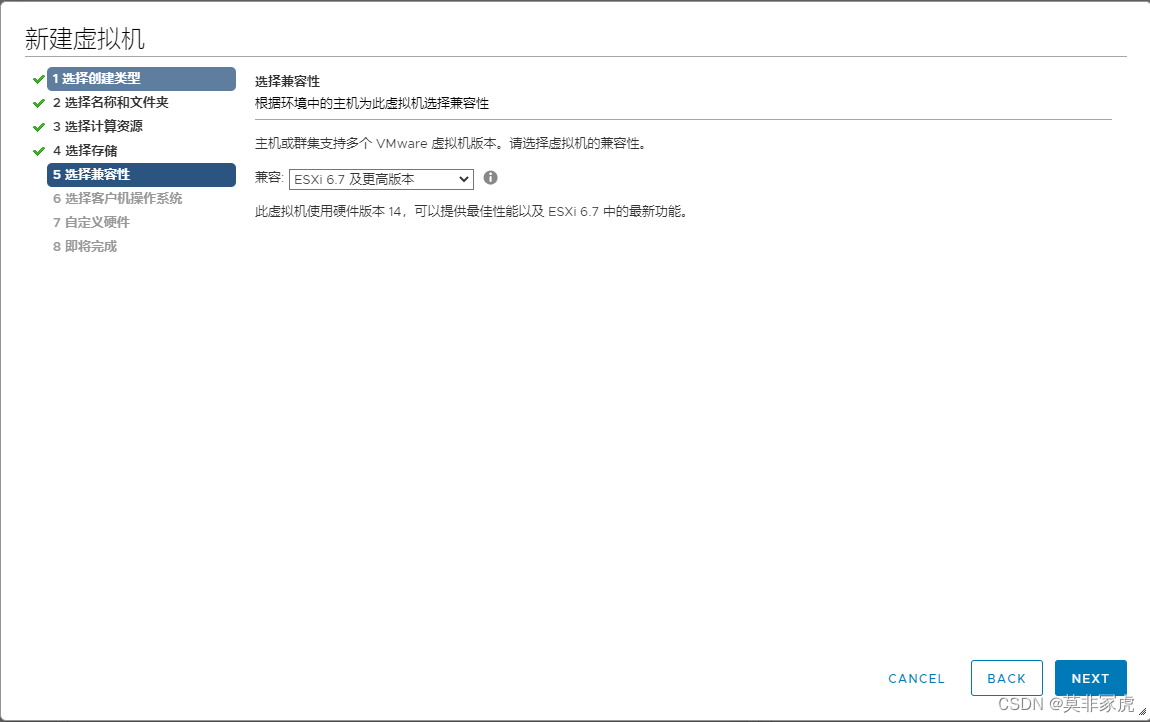Go to step 1 选择创建类型
The height and width of the screenshot is (722, 1150).
pyautogui.click(x=142, y=79)
